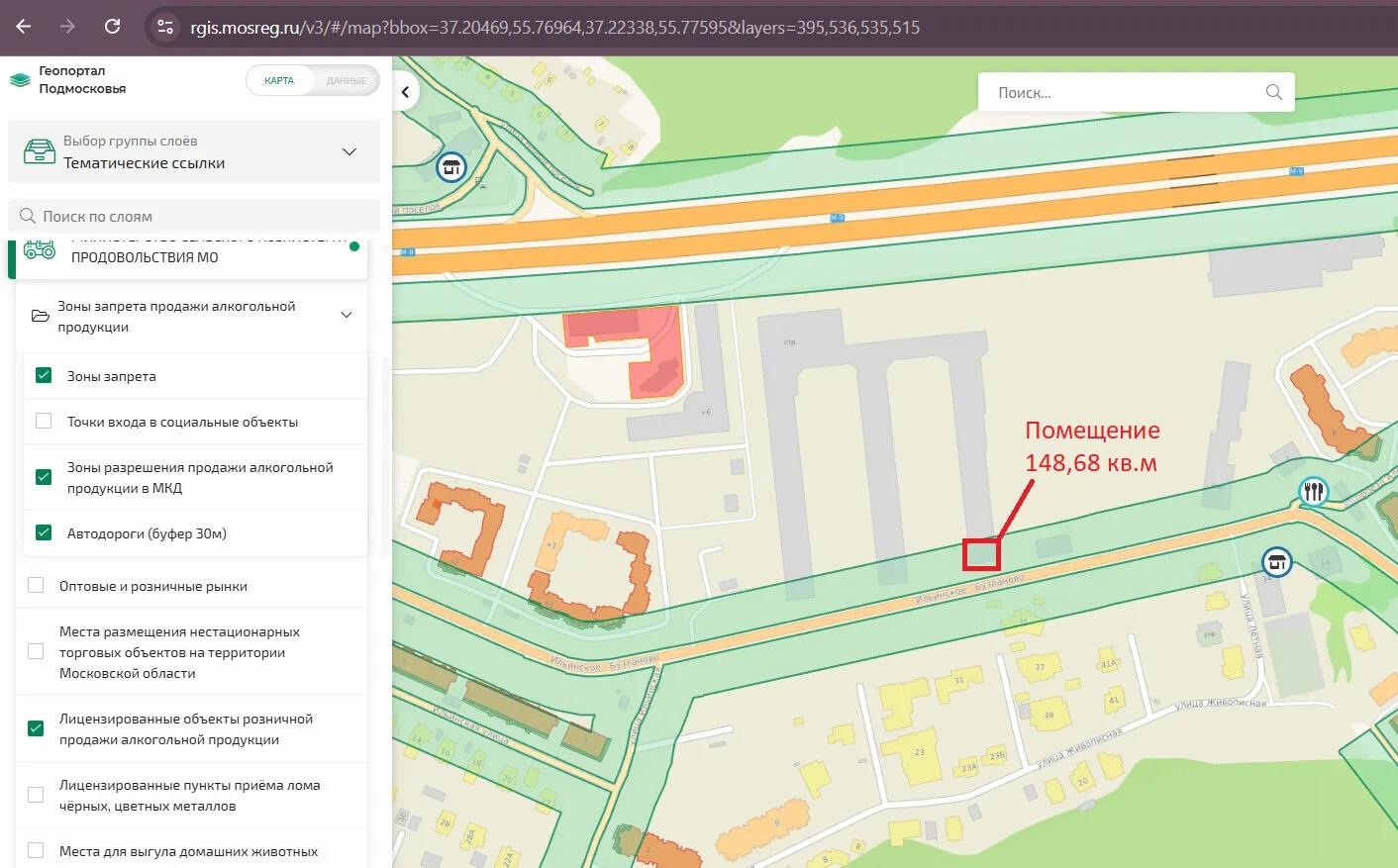Uncheck Автодороги (буфер 30м) layer
Image resolution: width=1398 pixels, height=868 pixels.
[44, 533]
